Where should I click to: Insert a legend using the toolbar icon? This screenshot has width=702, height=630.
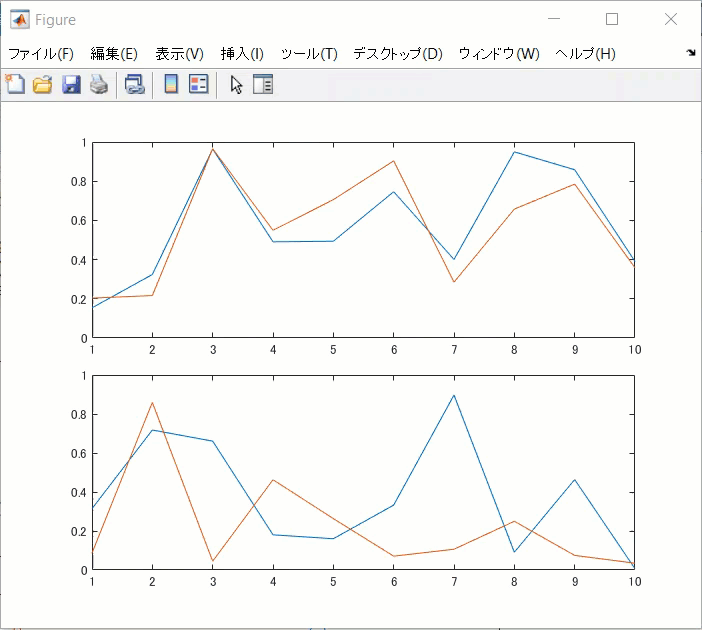click(x=198, y=85)
